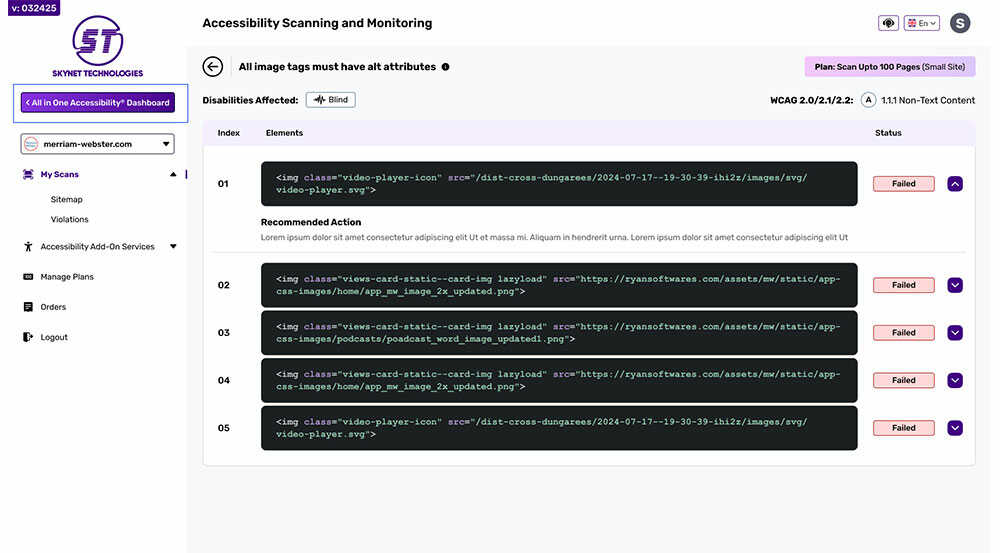Click the Skynet Technologies logo
Image resolution: width=1000 pixels, height=553 pixels.
pyautogui.click(x=98, y=46)
